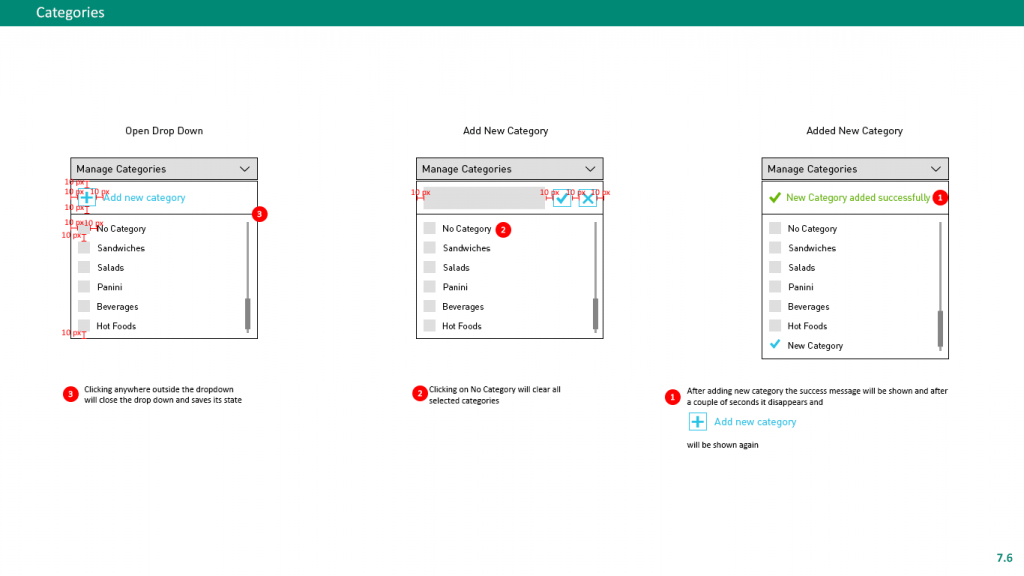Check Sandwiches in the Open Drop Down list
This screenshot has width=1024, height=576.
tap(84, 248)
